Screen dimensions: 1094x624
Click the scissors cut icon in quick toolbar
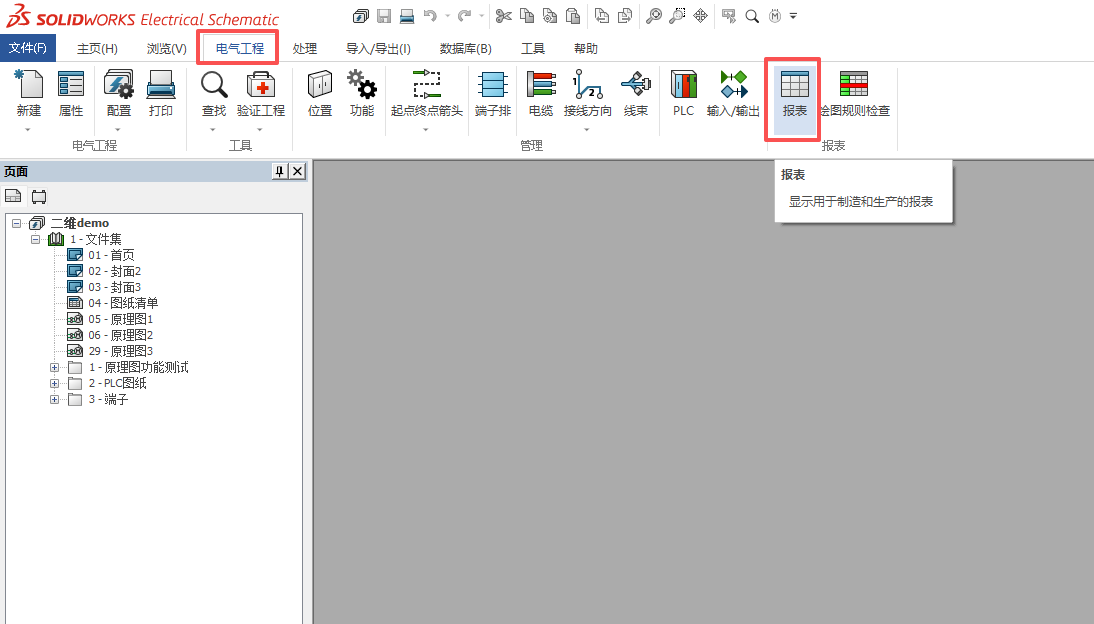coord(503,16)
